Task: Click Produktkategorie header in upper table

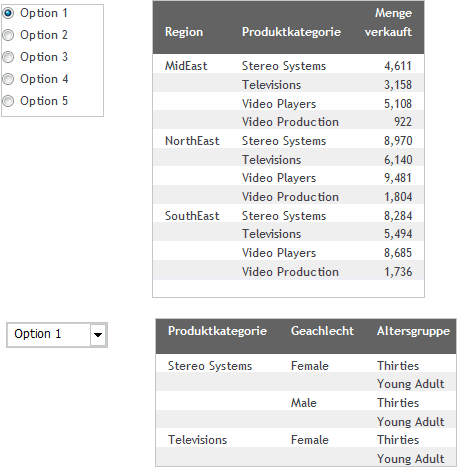Action: (x=291, y=32)
